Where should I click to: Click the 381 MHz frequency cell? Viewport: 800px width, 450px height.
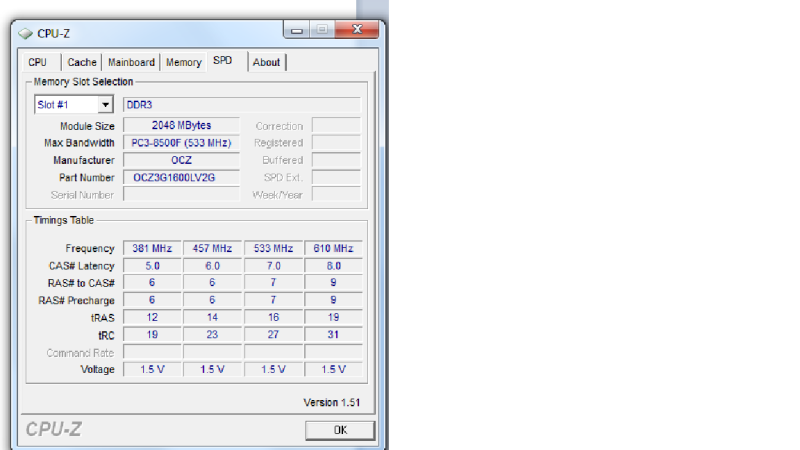(x=152, y=248)
